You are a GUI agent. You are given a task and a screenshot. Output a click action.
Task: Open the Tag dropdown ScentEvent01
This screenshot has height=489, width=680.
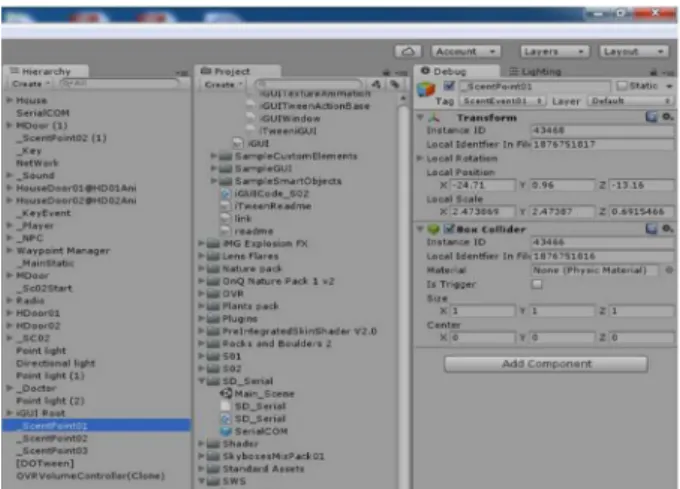(x=503, y=101)
